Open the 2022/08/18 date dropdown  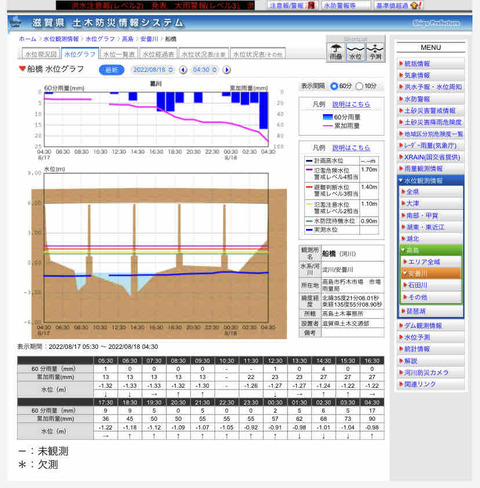(x=153, y=70)
